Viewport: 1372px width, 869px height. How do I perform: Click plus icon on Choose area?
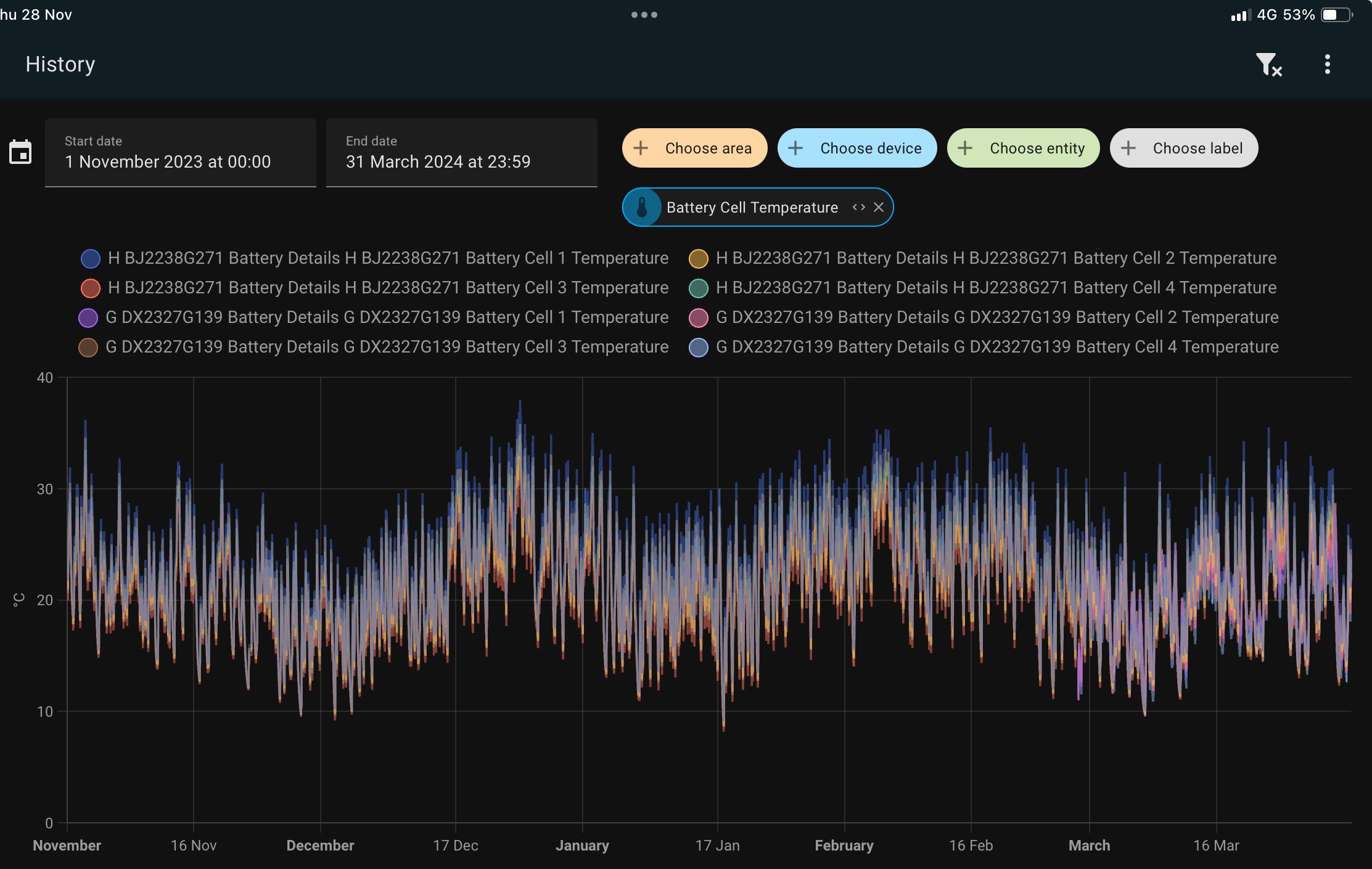(x=641, y=148)
